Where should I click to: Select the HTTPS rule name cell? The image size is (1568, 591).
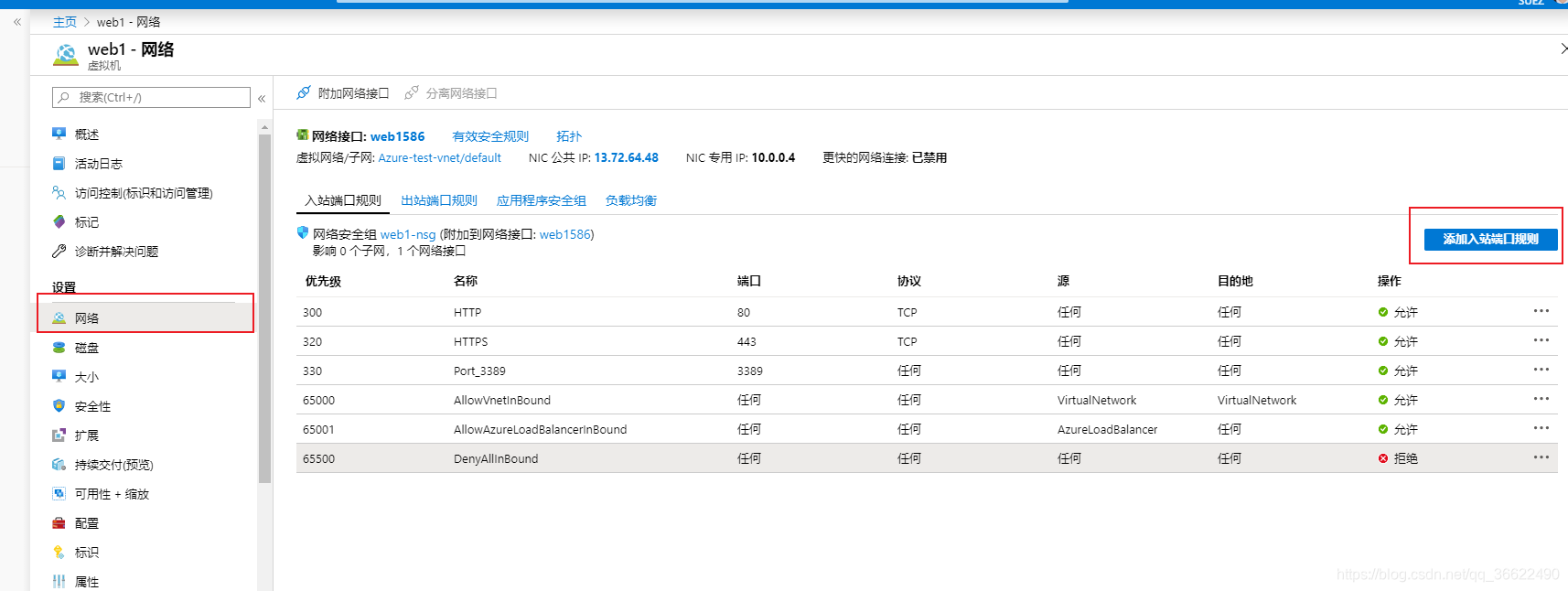click(x=471, y=341)
